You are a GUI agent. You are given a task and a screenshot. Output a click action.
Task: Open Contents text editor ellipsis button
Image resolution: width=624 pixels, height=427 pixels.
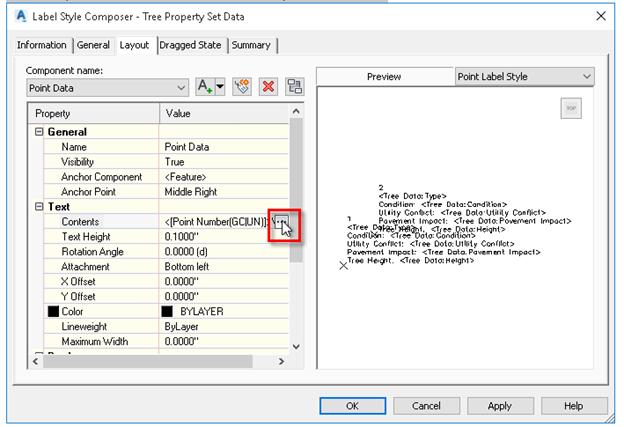coord(281,221)
